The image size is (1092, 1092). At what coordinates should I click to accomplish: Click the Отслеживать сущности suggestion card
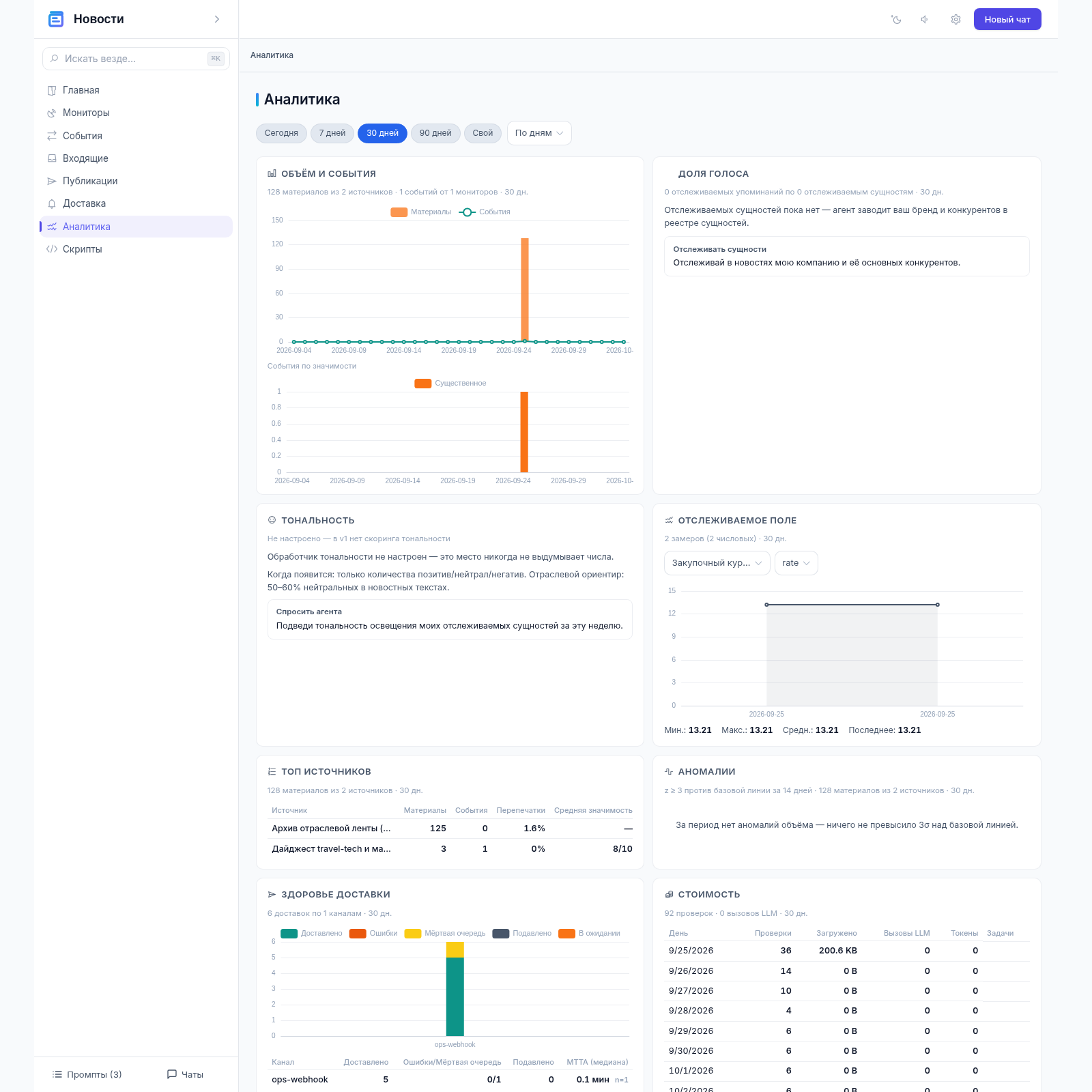(x=847, y=257)
